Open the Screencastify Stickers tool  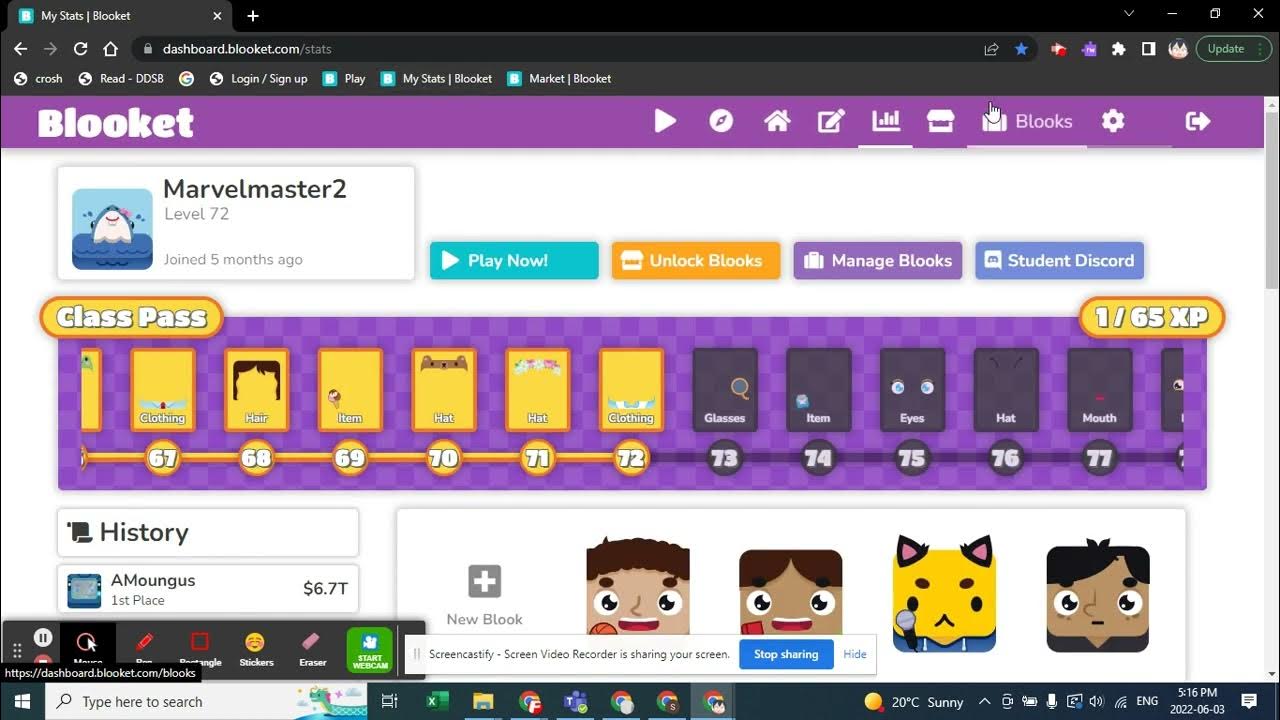(256, 647)
